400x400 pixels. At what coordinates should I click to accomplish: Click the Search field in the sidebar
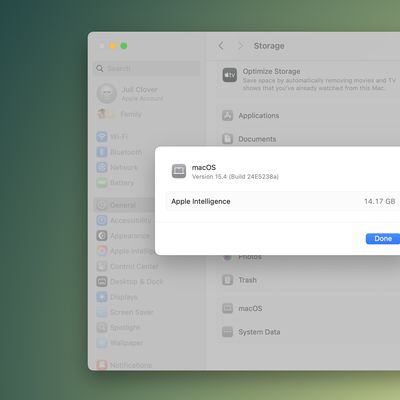(147, 68)
